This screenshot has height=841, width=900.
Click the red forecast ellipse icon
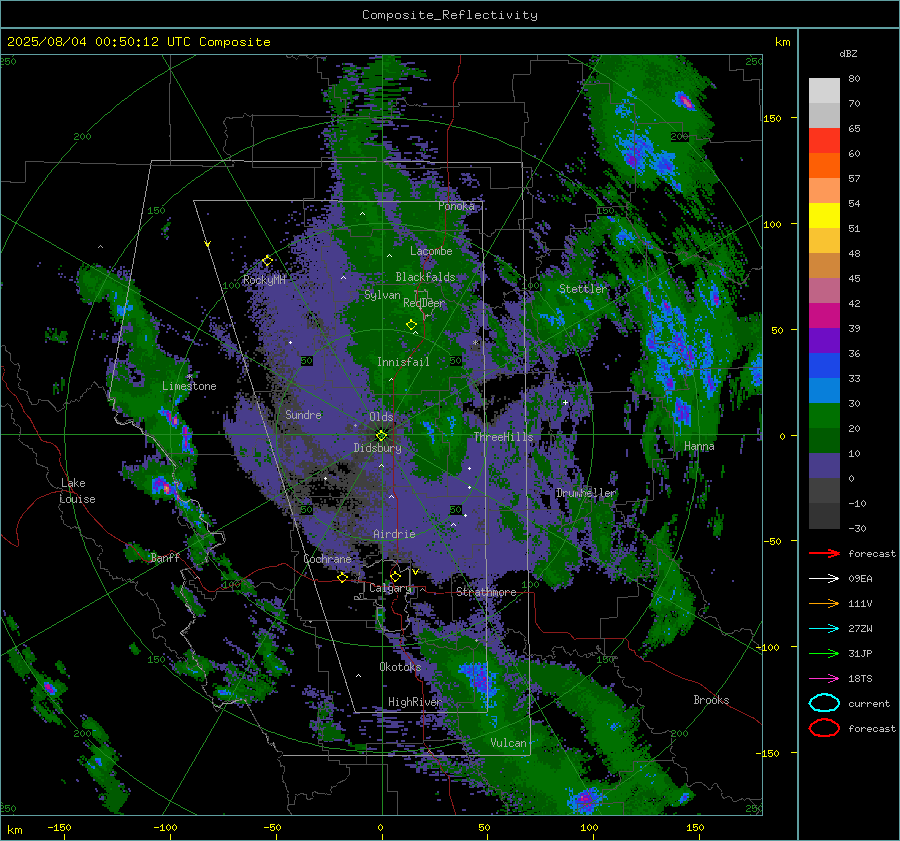824,728
